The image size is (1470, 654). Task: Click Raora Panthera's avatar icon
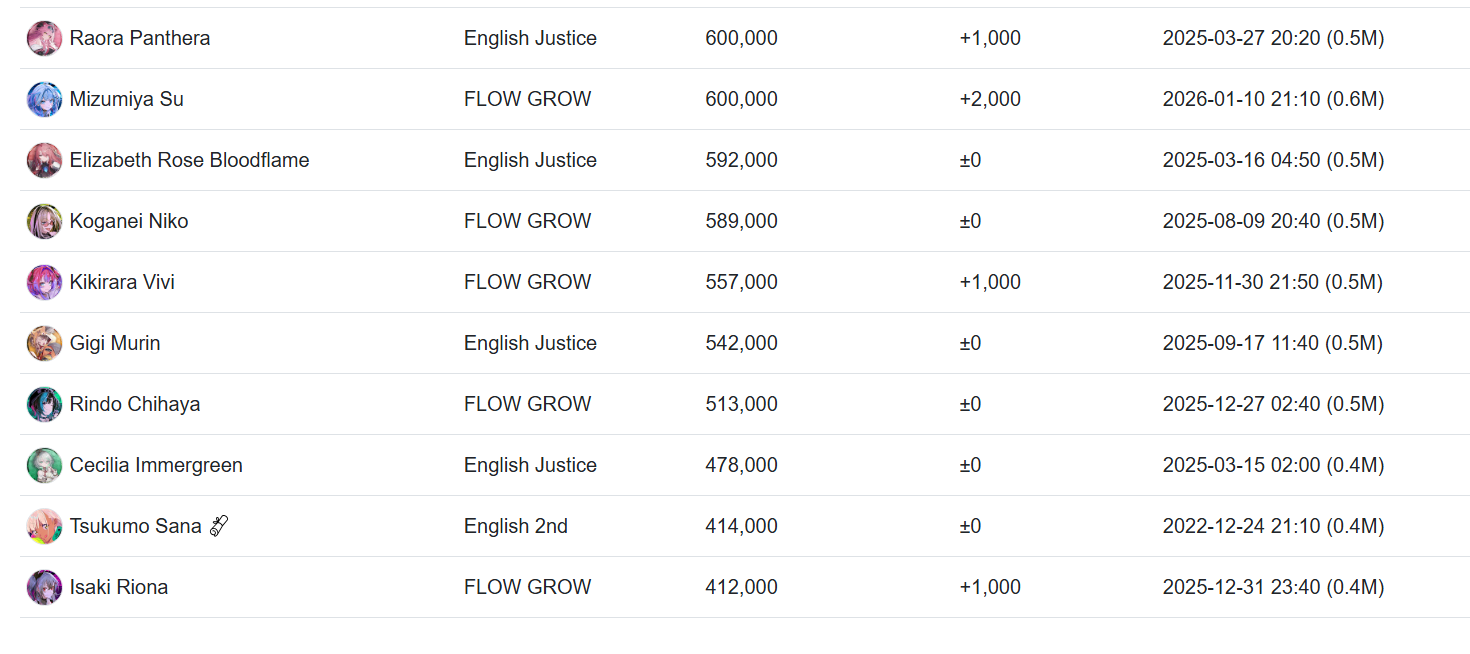[44, 39]
